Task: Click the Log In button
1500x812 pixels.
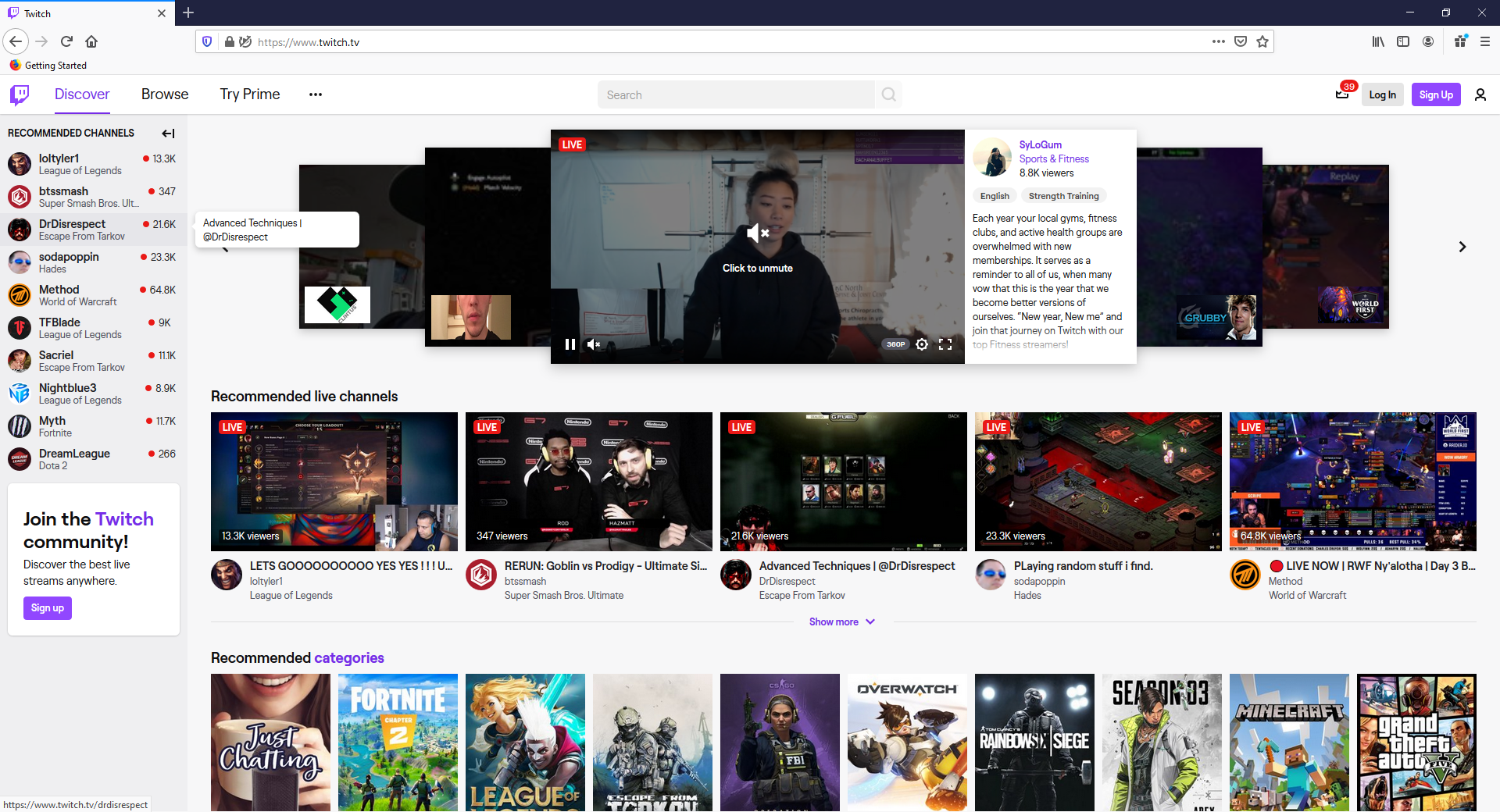Action: coord(1382,94)
